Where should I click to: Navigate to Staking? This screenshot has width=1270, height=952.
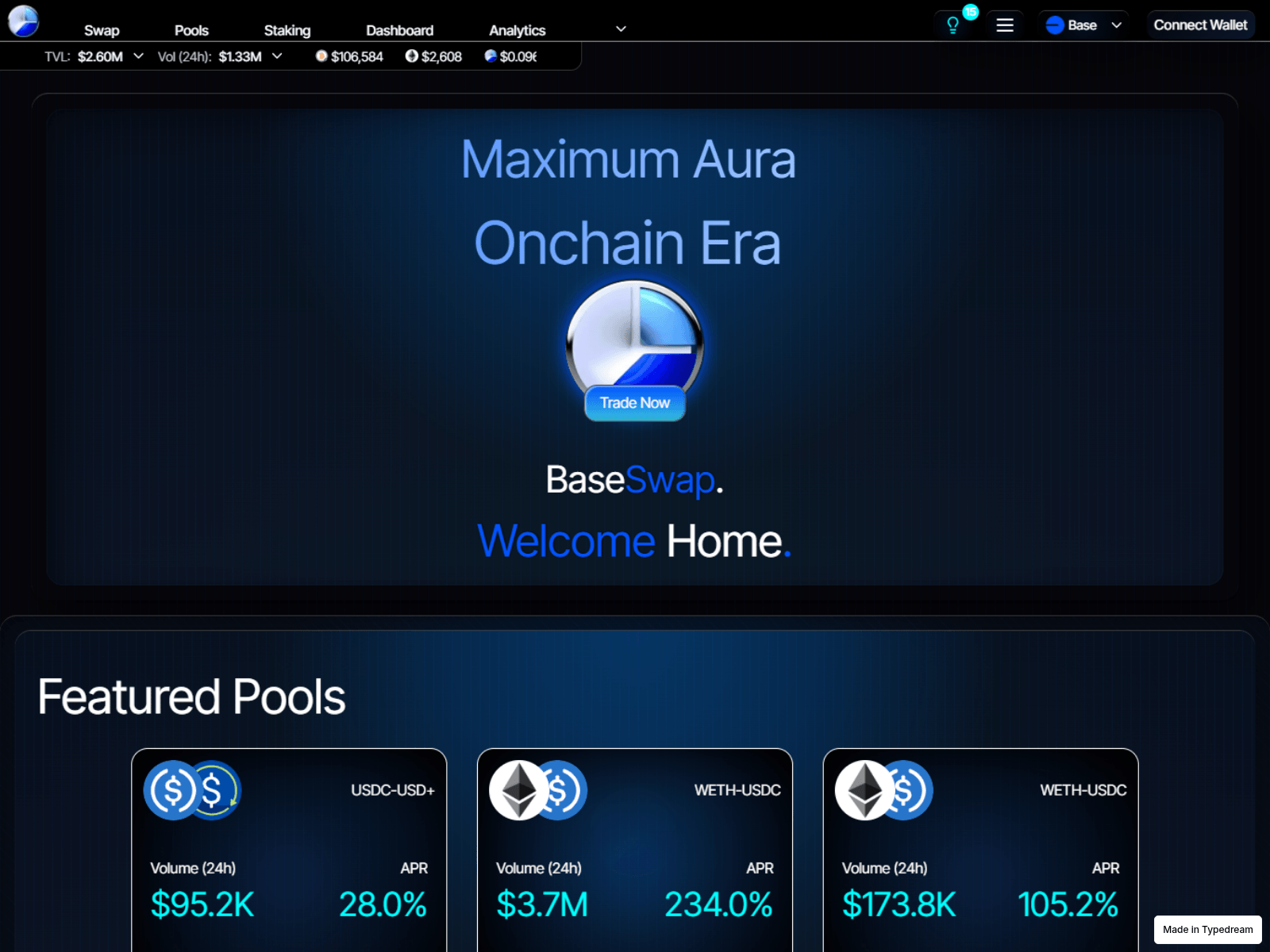point(287,30)
